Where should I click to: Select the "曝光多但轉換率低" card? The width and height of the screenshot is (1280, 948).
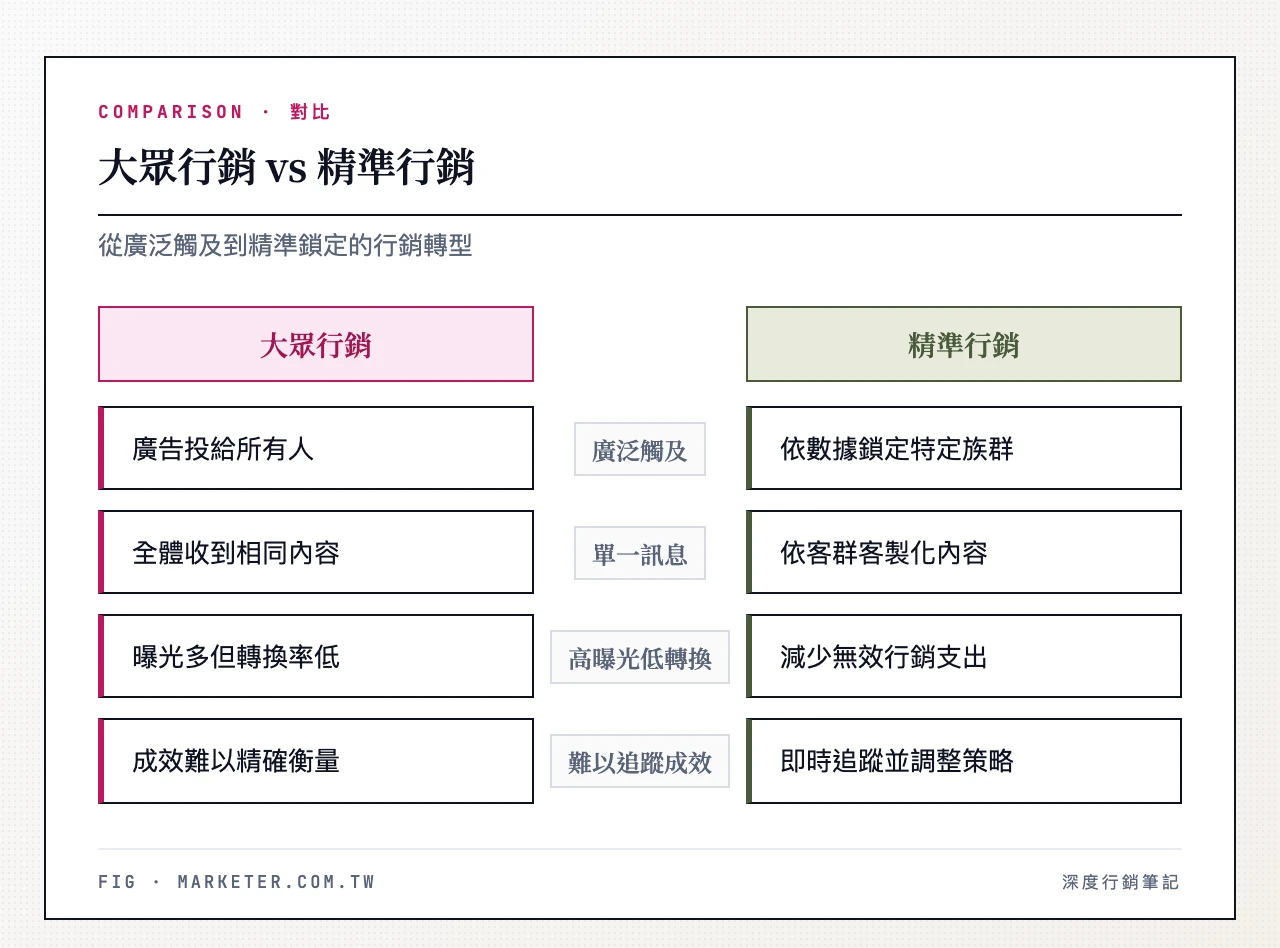coord(316,656)
